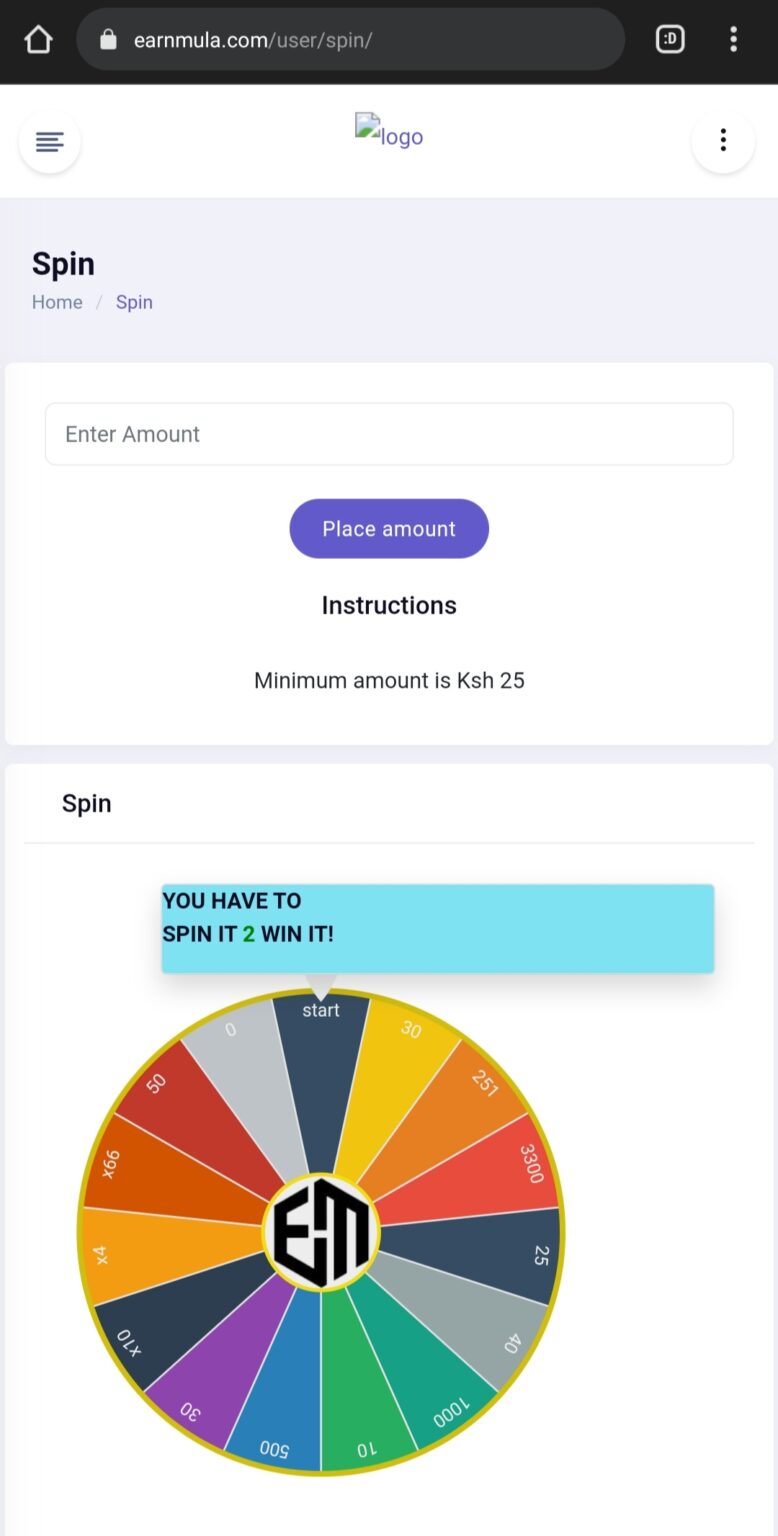Image resolution: width=778 pixels, height=1536 pixels.
Task: Tap the browser home icon
Action: coord(38,40)
